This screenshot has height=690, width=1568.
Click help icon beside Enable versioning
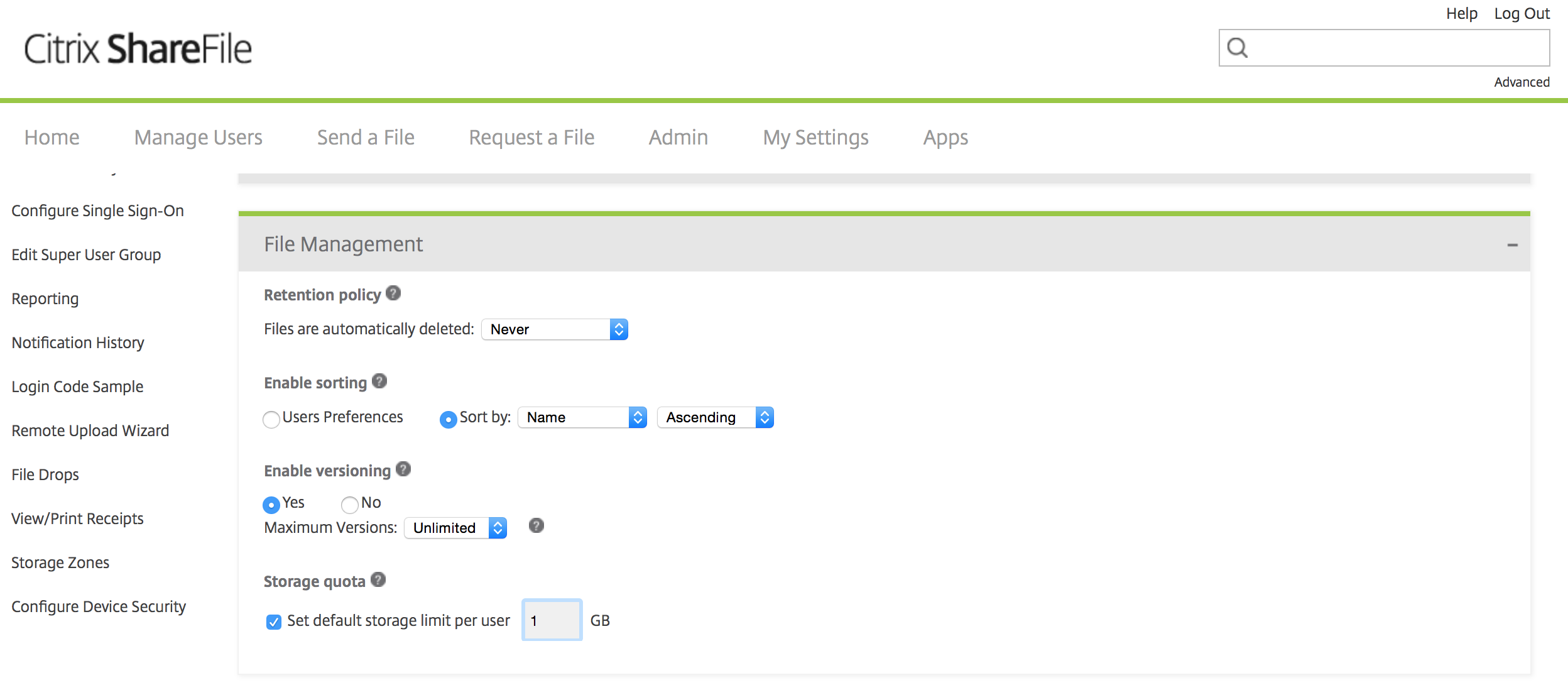(403, 469)
